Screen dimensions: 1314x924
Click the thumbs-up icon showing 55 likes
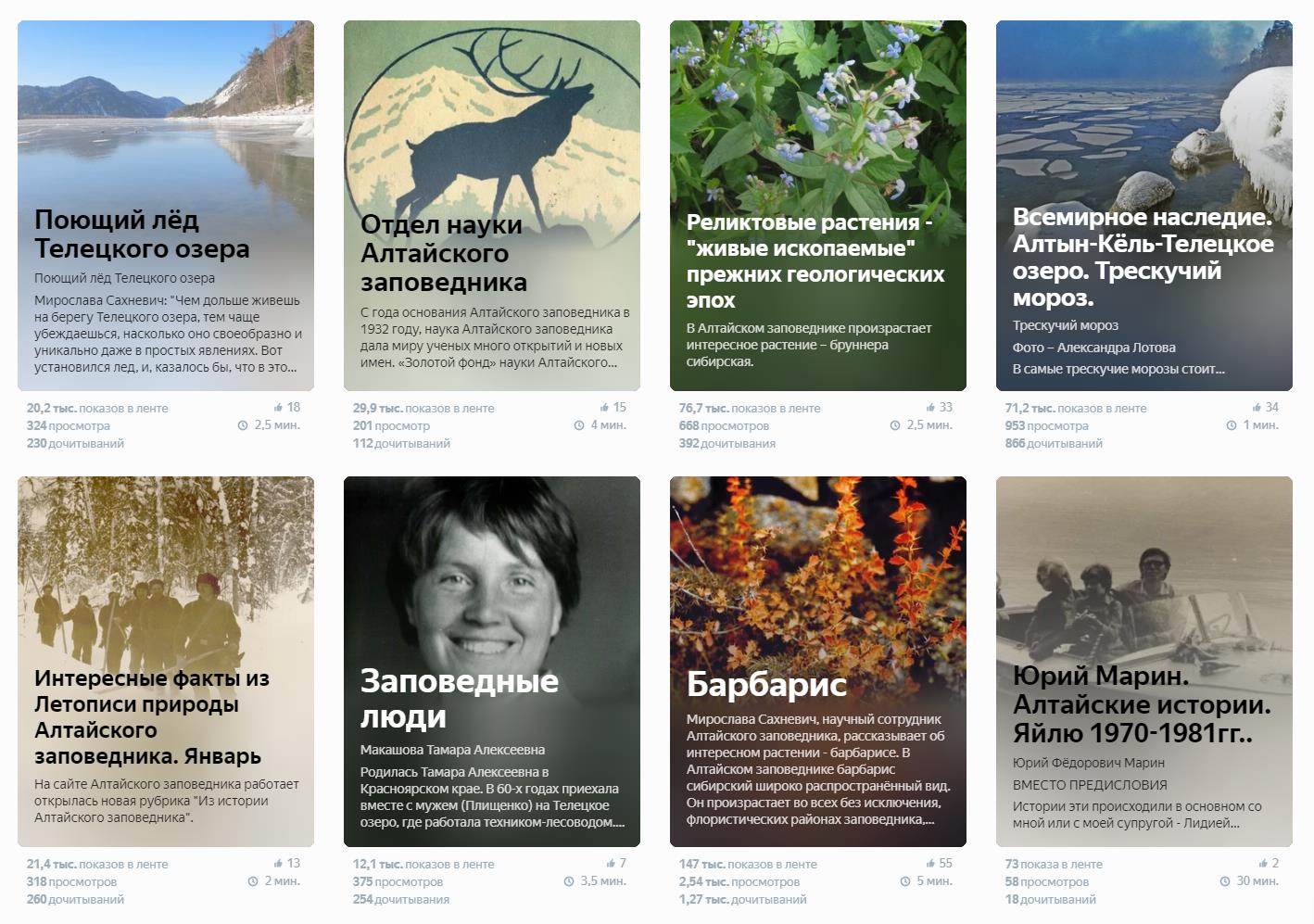coord(930,863)
